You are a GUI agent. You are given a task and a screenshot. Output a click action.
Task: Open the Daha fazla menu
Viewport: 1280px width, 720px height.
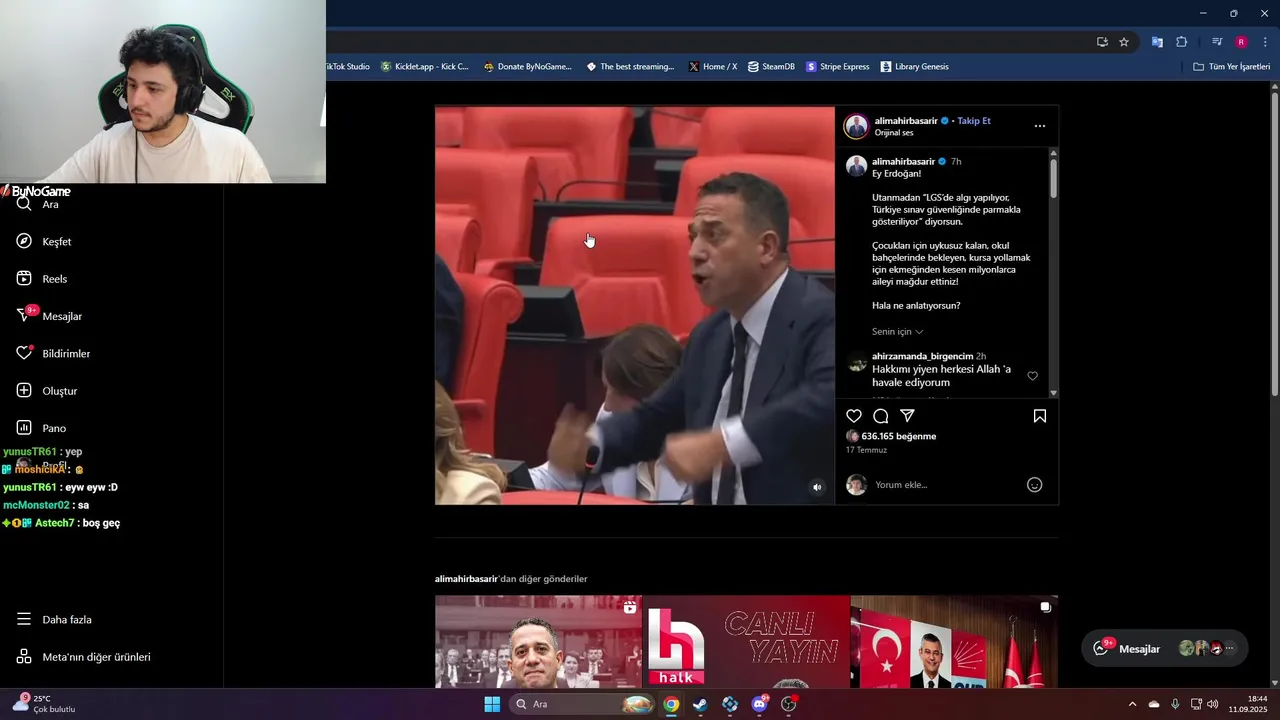coord(54,619)
